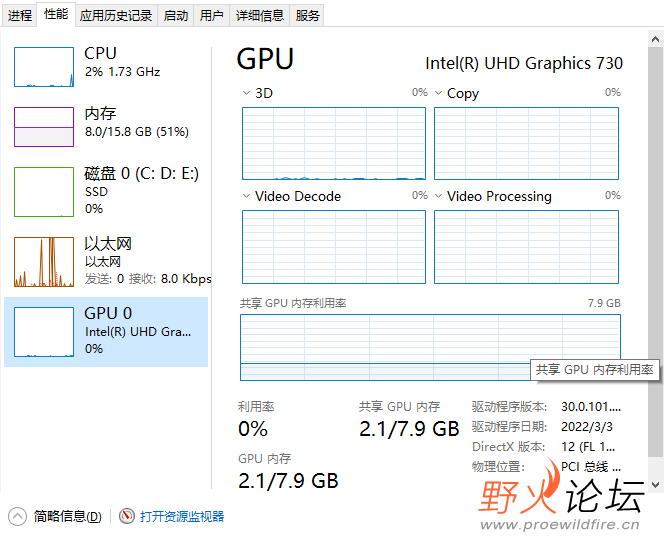This screenshot has height=541, width=664.
Task: Open the 服务 tab
Action: coord(307,16)
